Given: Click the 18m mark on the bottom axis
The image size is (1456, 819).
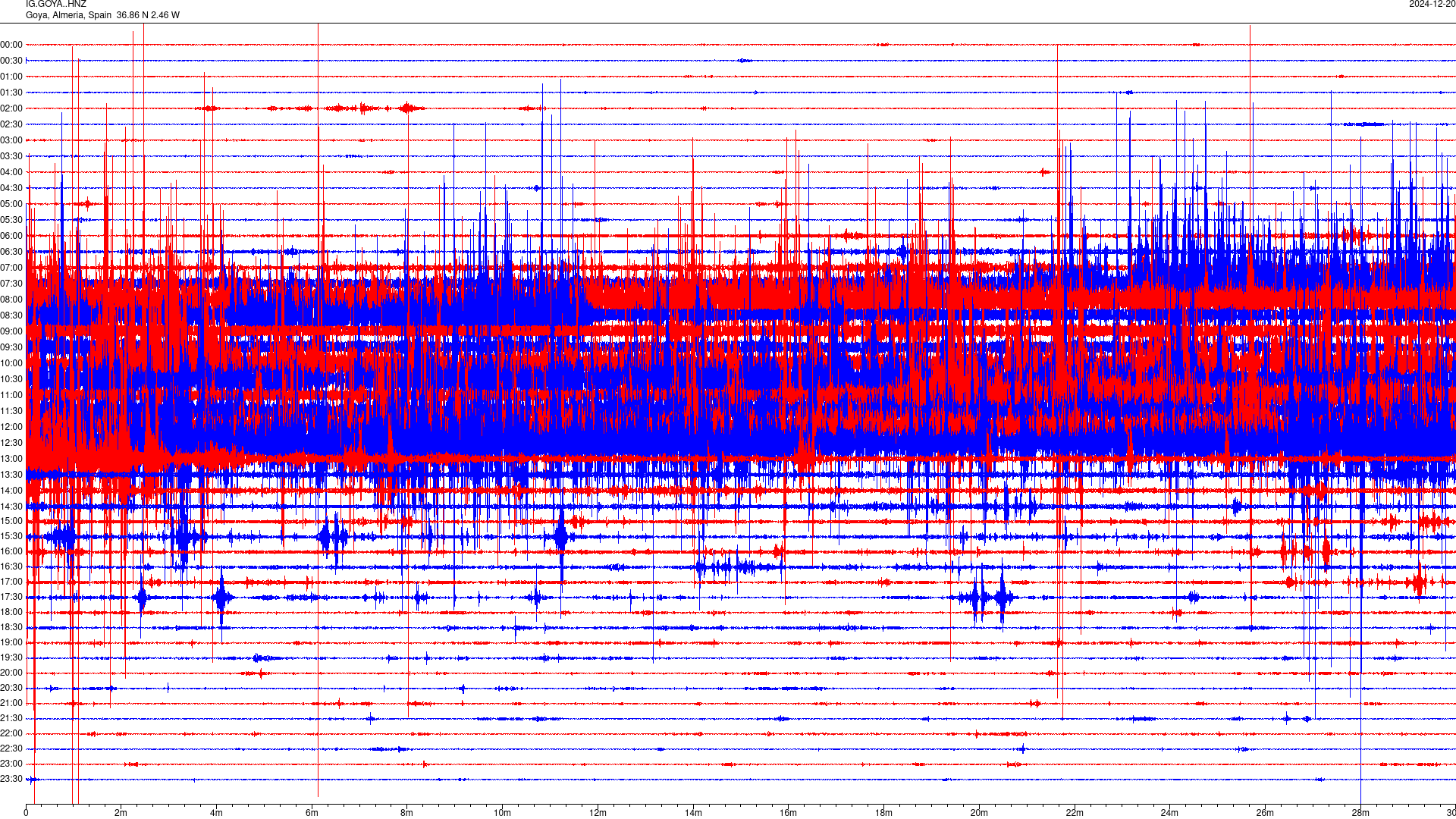Looking at the screenshot, I should tap(883, 813).
